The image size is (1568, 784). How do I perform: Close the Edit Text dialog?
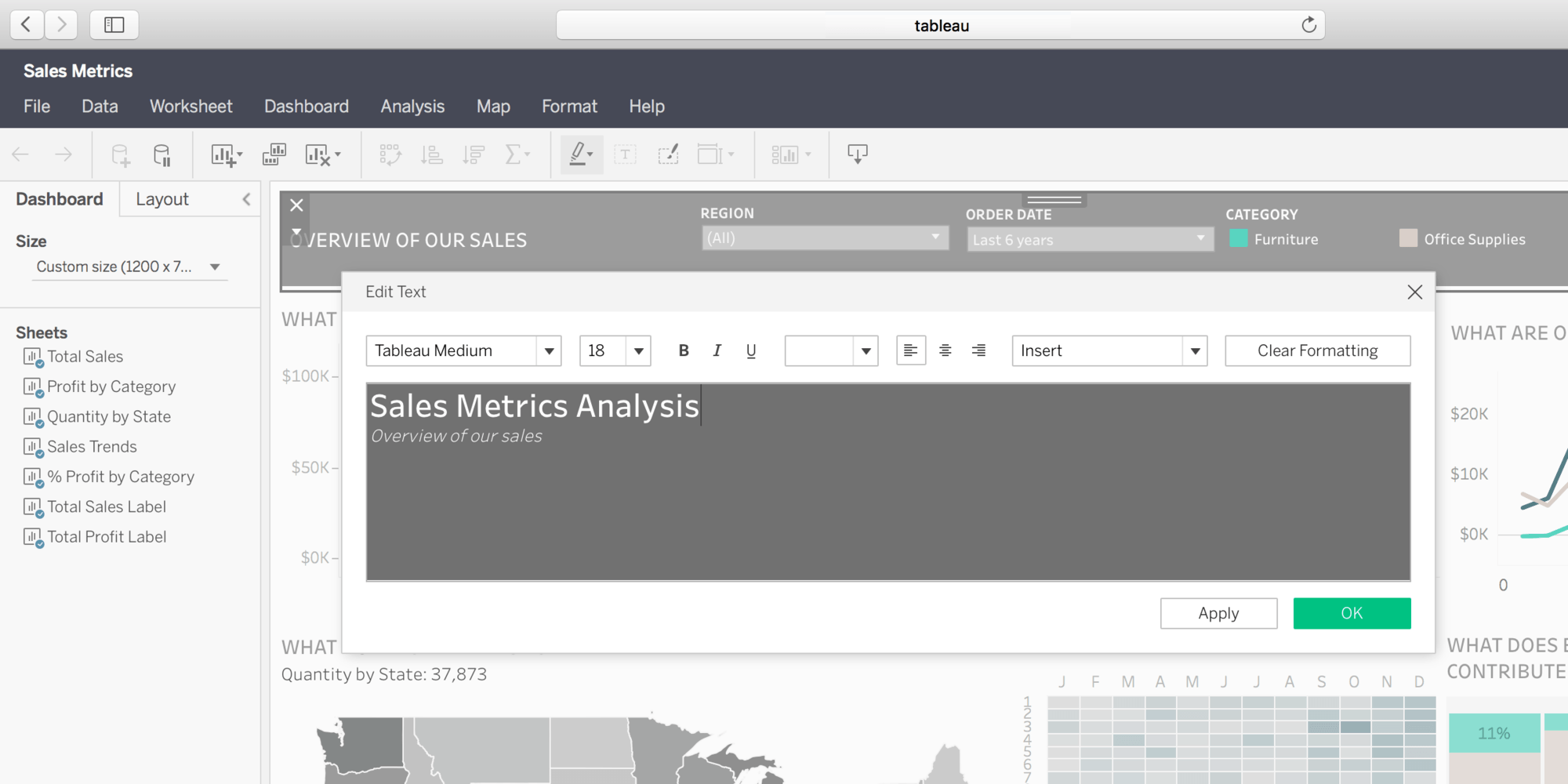1414,292
